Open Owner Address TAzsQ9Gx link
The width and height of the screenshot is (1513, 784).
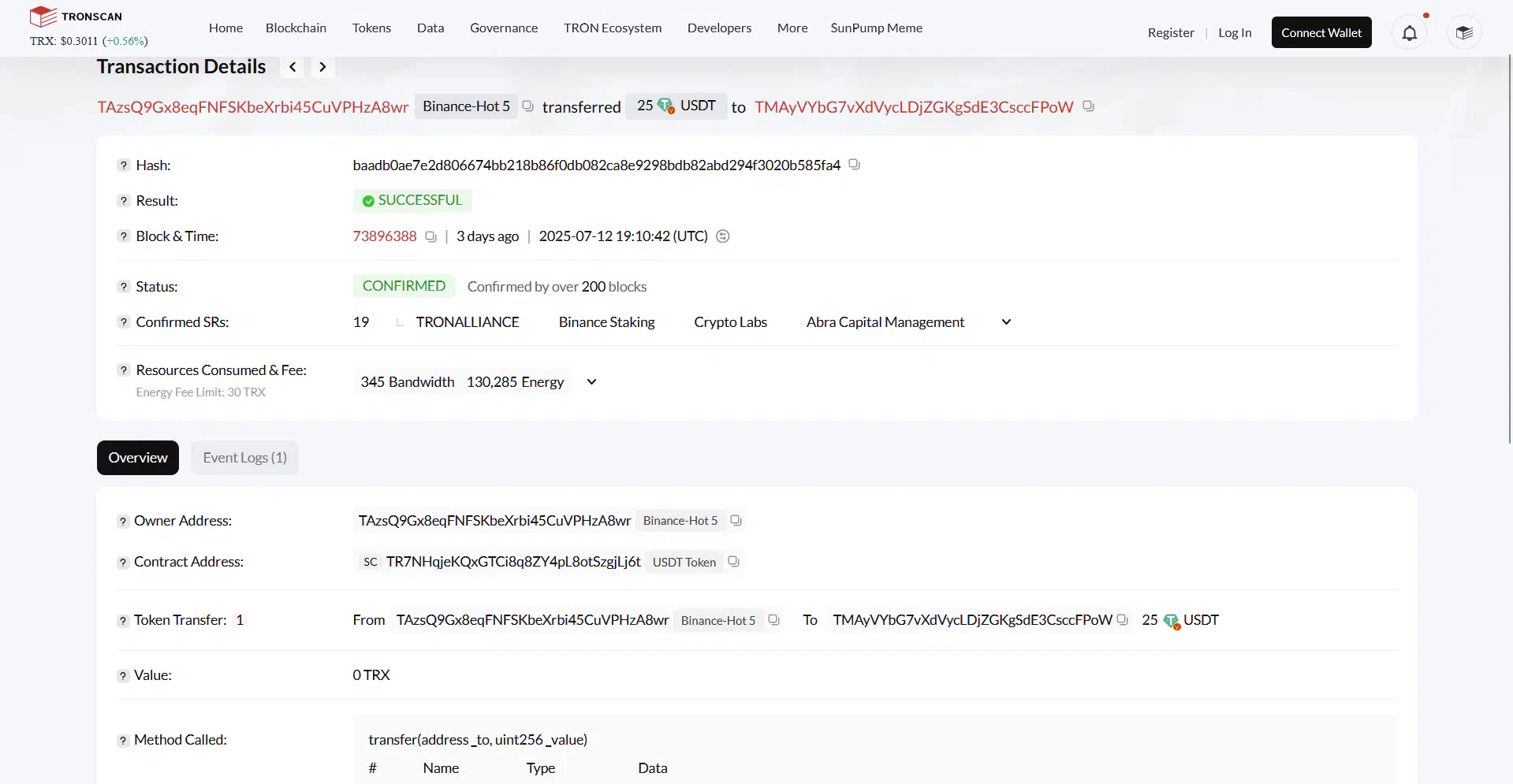tap(494, 521)
